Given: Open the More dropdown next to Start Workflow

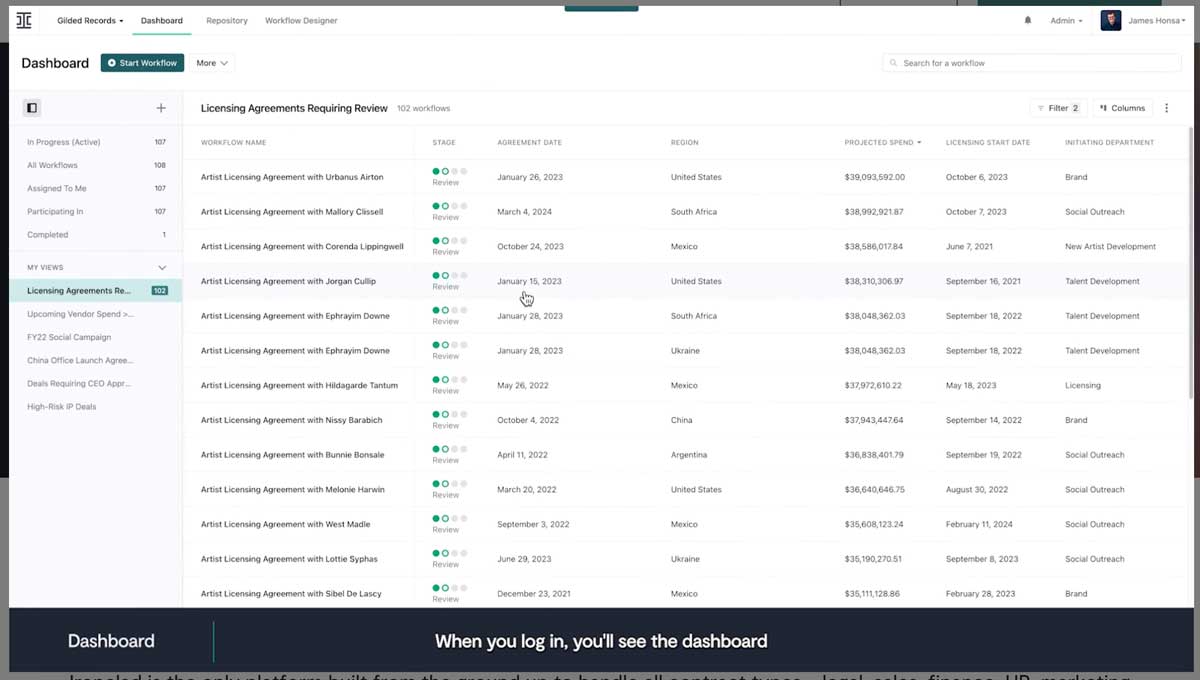Looking at the screenshot, I should coord(211,62).
